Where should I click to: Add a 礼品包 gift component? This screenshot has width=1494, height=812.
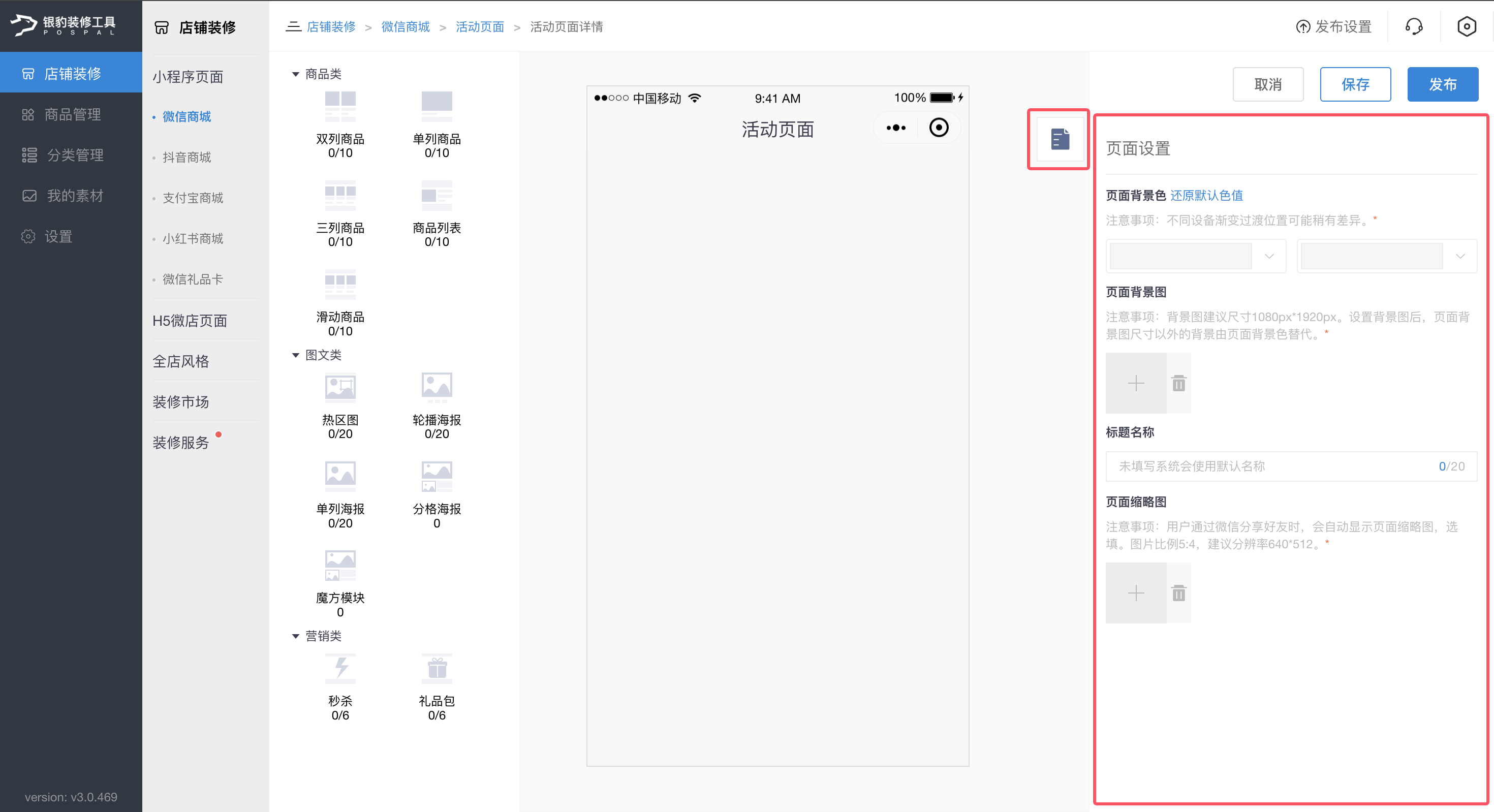coord(436,686)
